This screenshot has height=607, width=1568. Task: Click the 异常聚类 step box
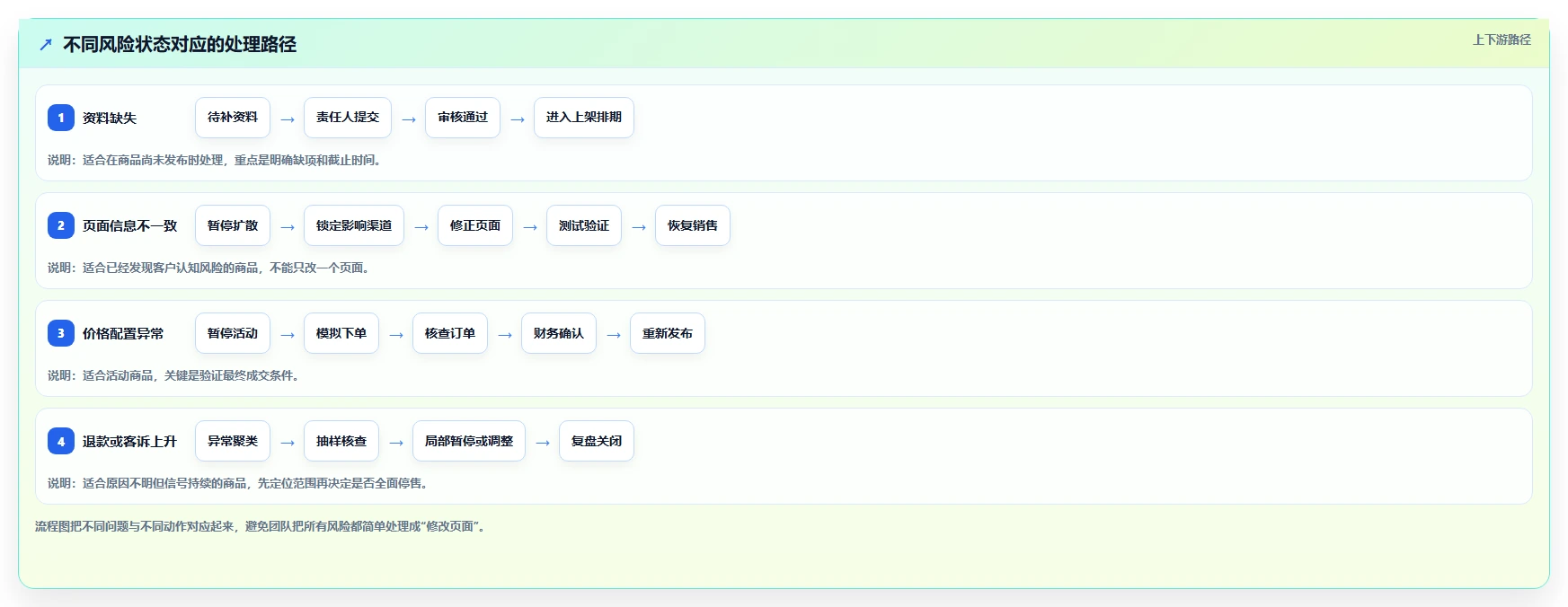coord(233,441)
